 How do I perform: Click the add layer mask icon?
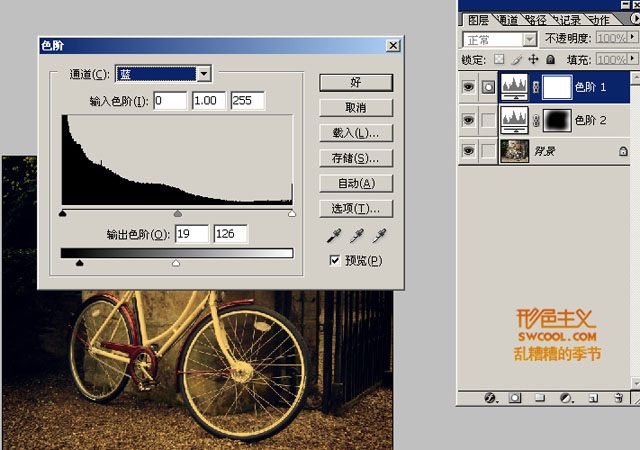click(515, 398)
